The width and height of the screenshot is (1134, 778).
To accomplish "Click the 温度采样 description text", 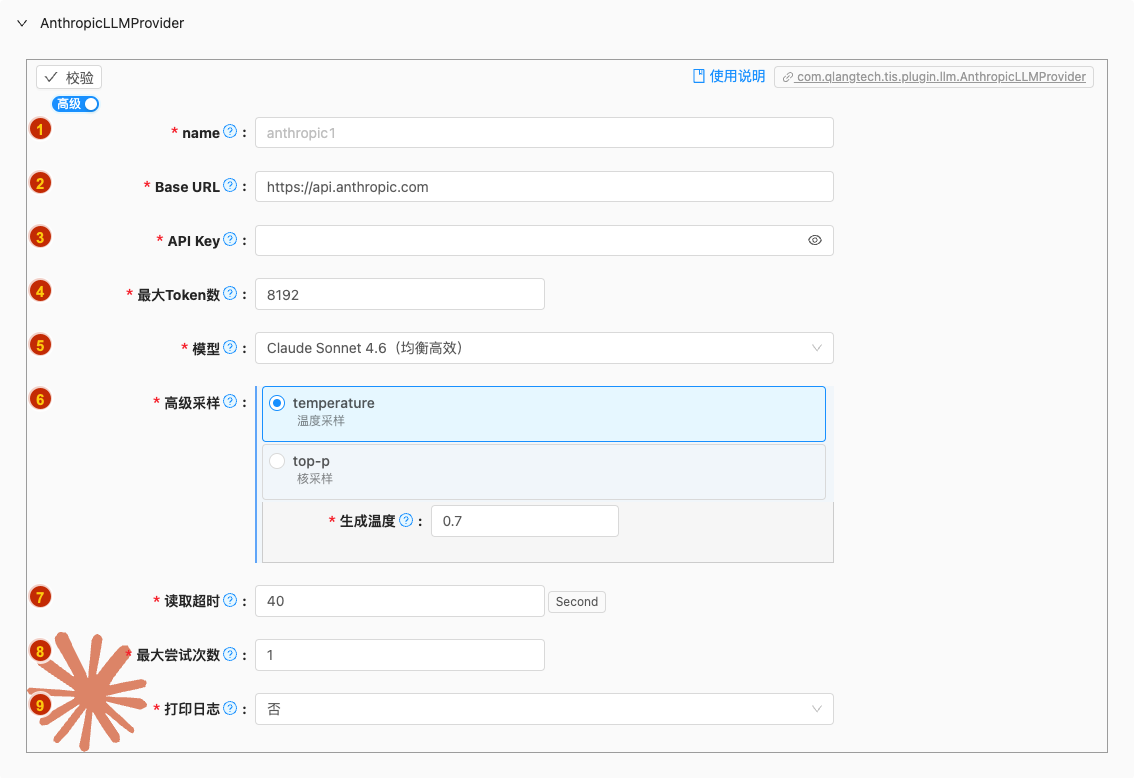I will click(x=320, y=421).
